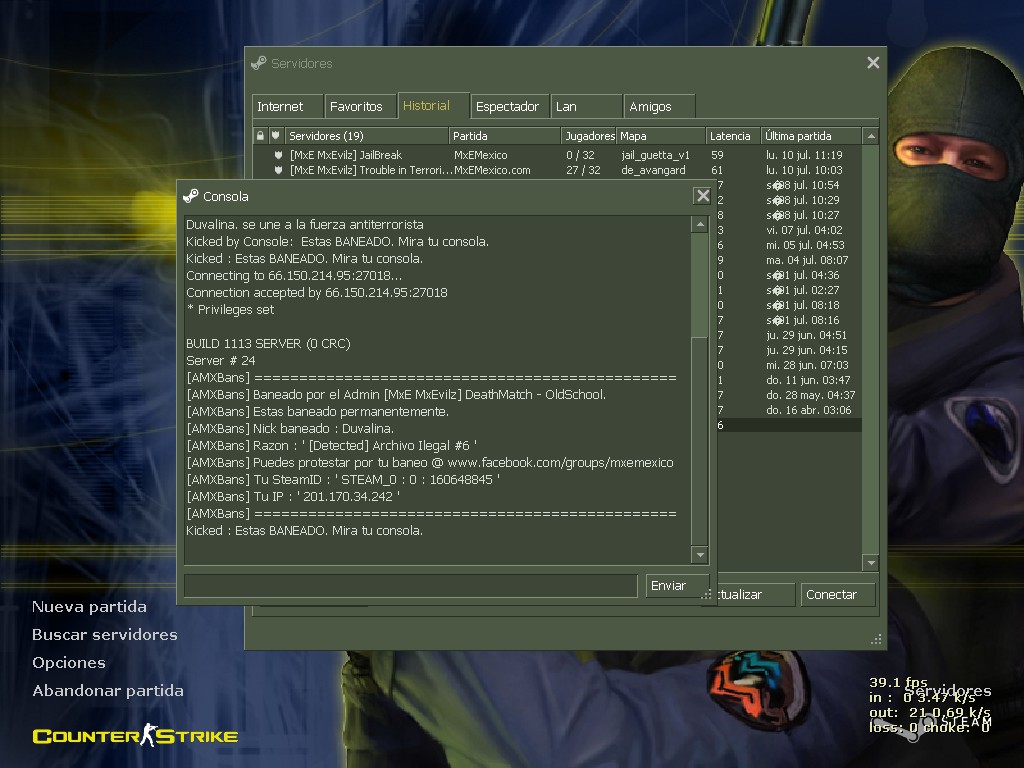1024x768 pixels.
Task: Select the Historial tab
Action: click(x=434, y=106)
